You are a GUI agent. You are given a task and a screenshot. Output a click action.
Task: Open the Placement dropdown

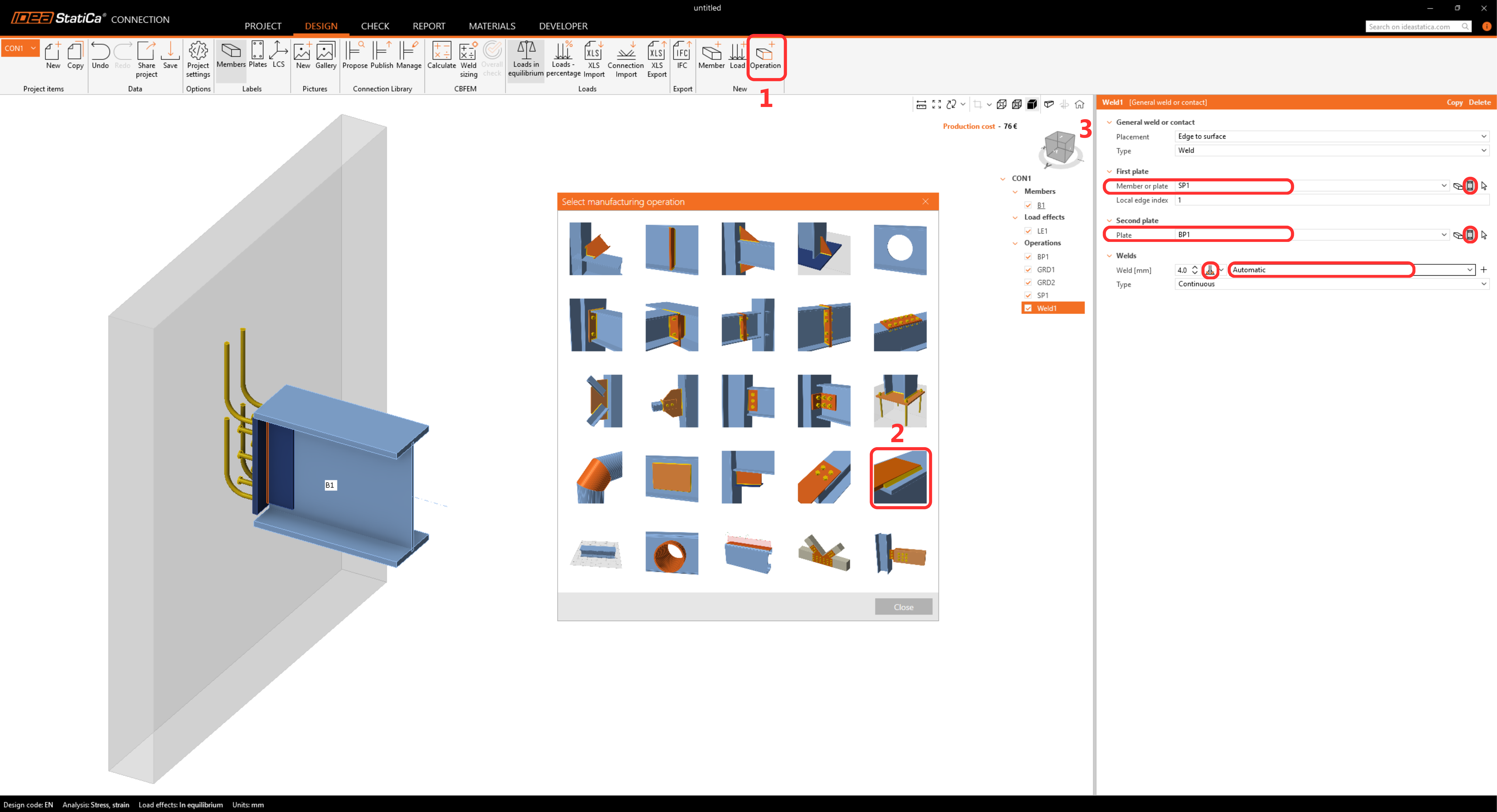1331,136
